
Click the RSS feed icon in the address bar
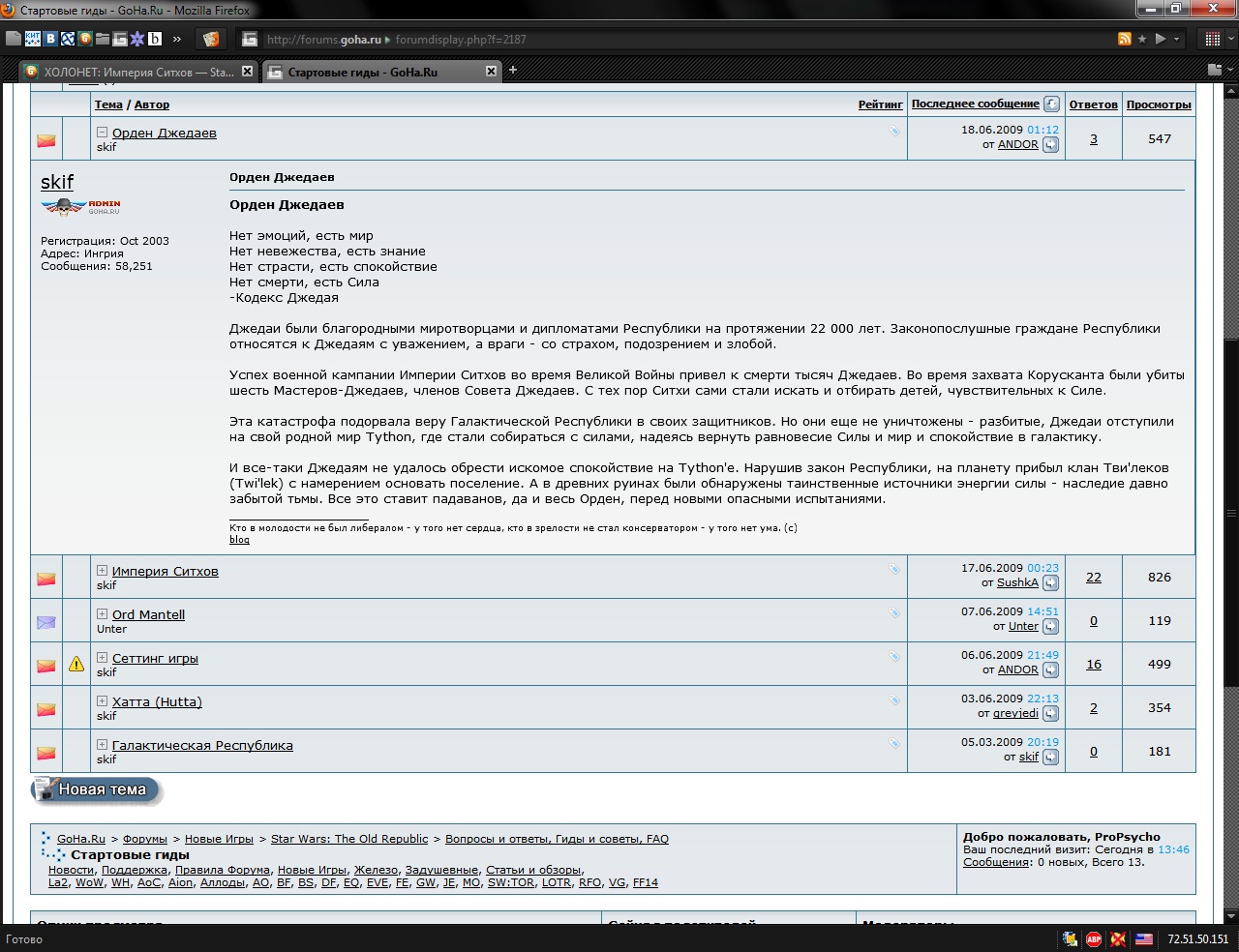click(x=1124, y=39)
